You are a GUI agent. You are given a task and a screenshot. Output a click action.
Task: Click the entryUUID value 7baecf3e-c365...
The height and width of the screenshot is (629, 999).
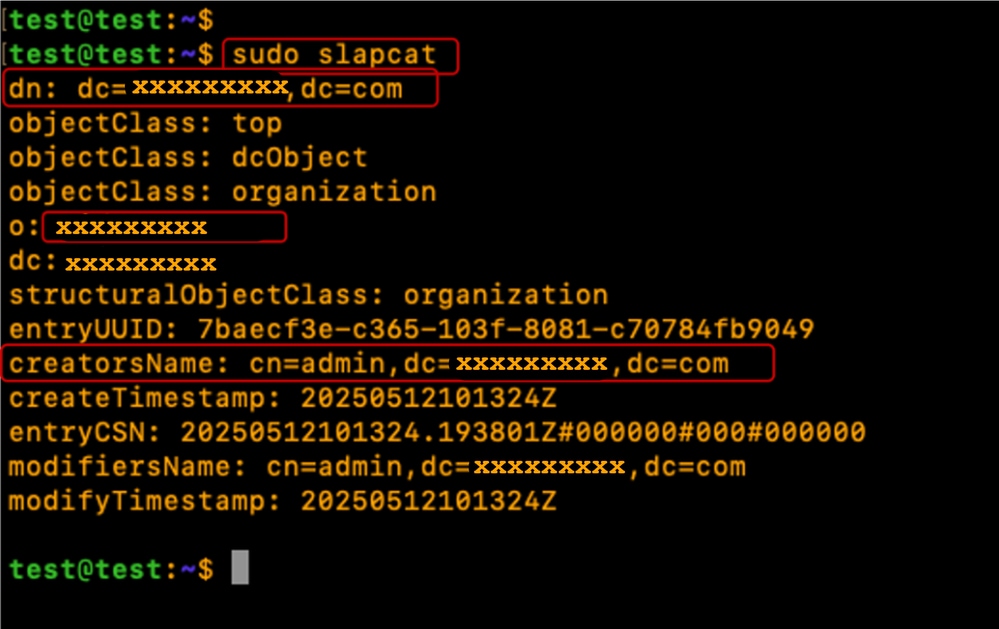(x=506, y=329)
